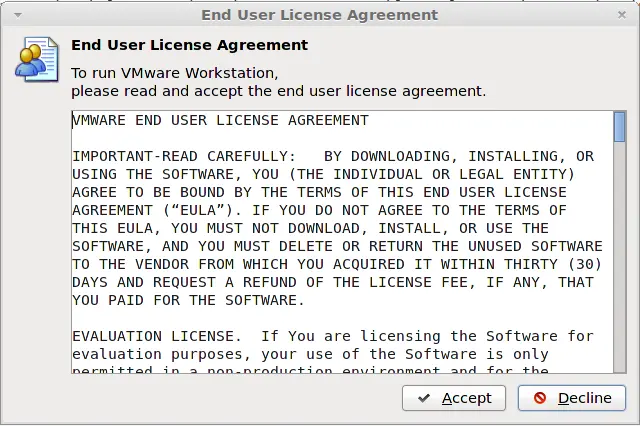Decline the end user license agreement
This screenshot has width=640, height=426.
pos(571,398)
